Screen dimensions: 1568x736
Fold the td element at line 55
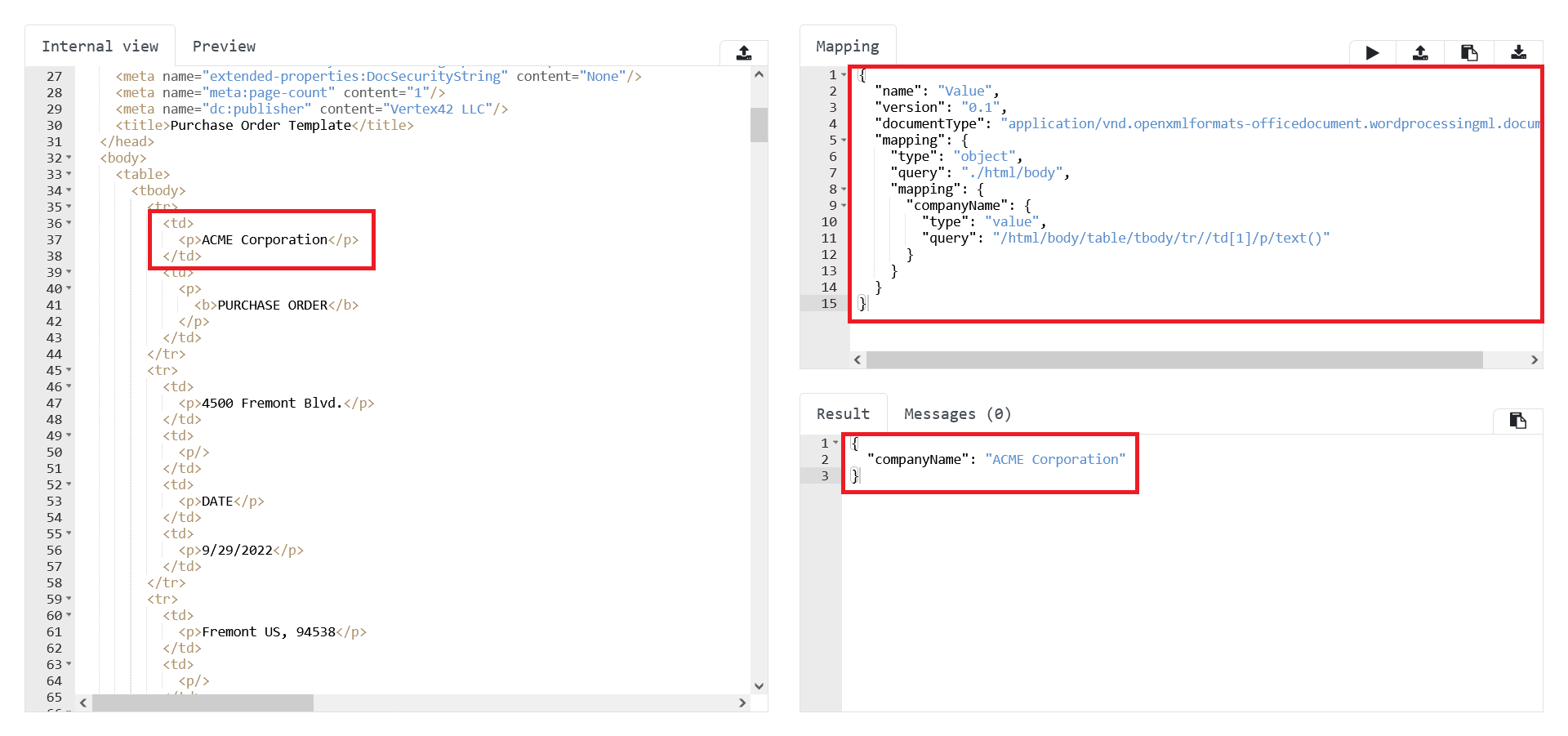pos(69,533)
